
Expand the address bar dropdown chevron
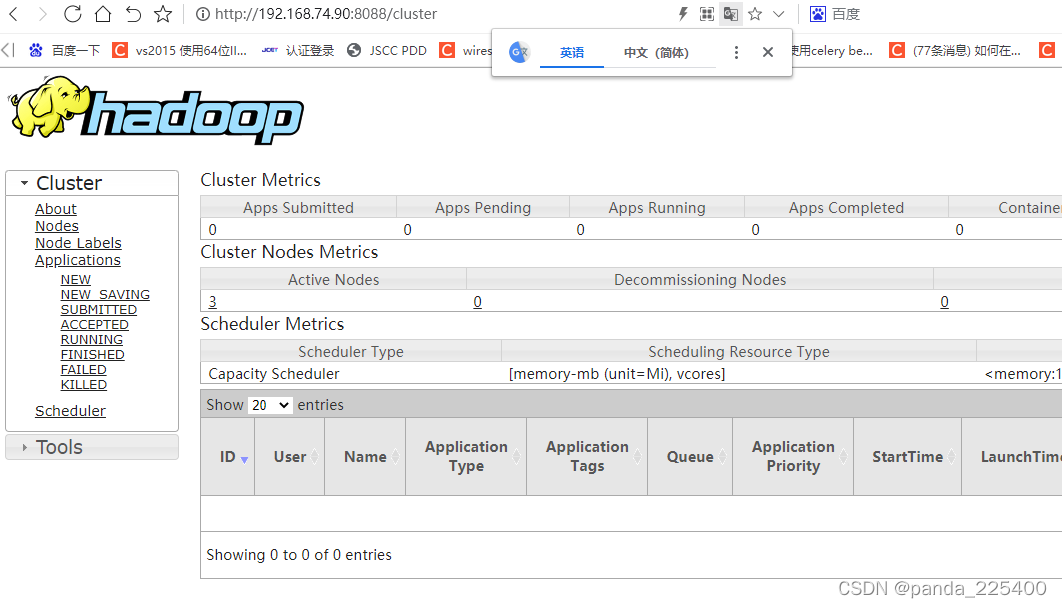[x=779, y=14]
